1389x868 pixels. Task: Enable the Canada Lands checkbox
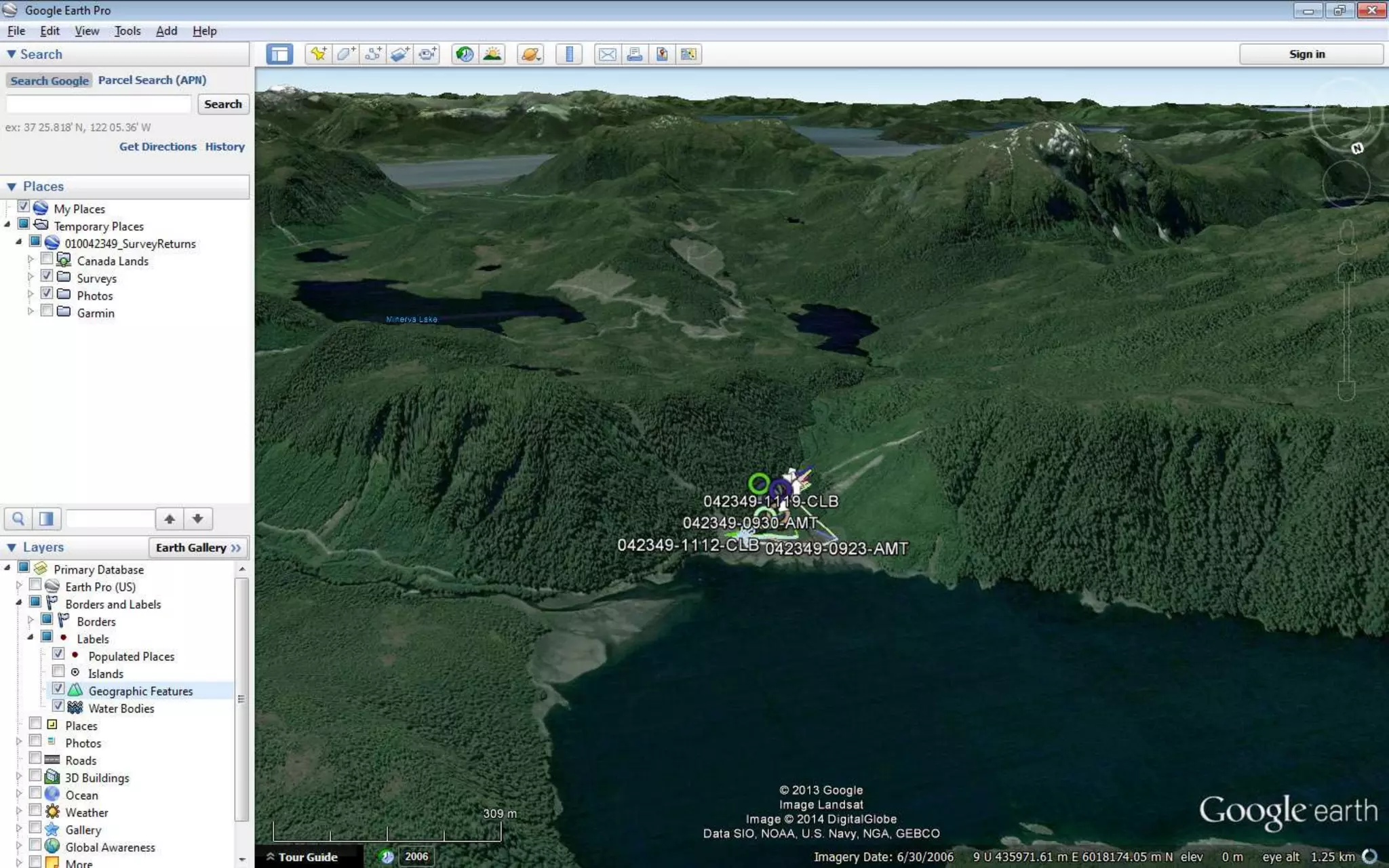tap(47, 260)
